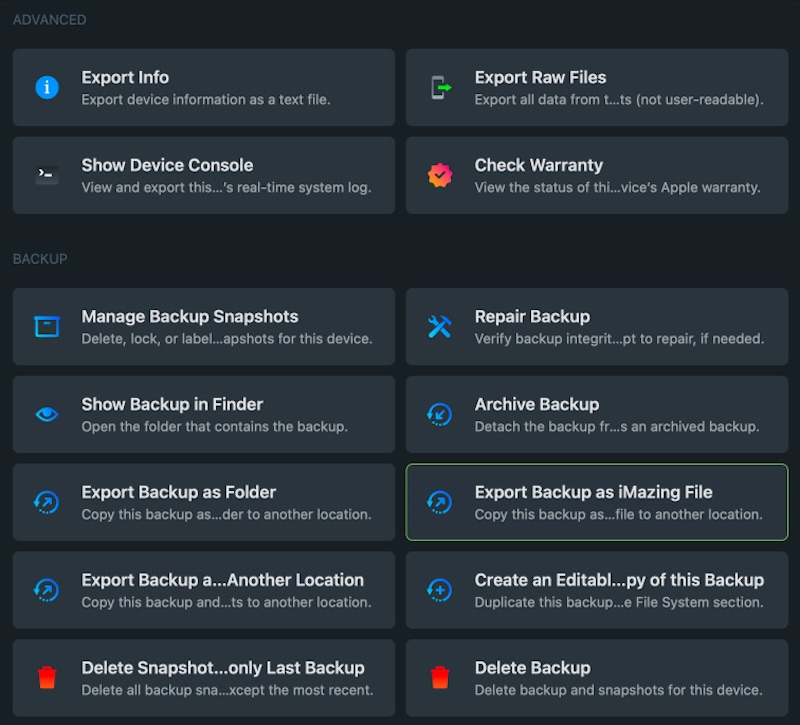Click the terminal icon for Show Device Console

[x=46, y=175]
